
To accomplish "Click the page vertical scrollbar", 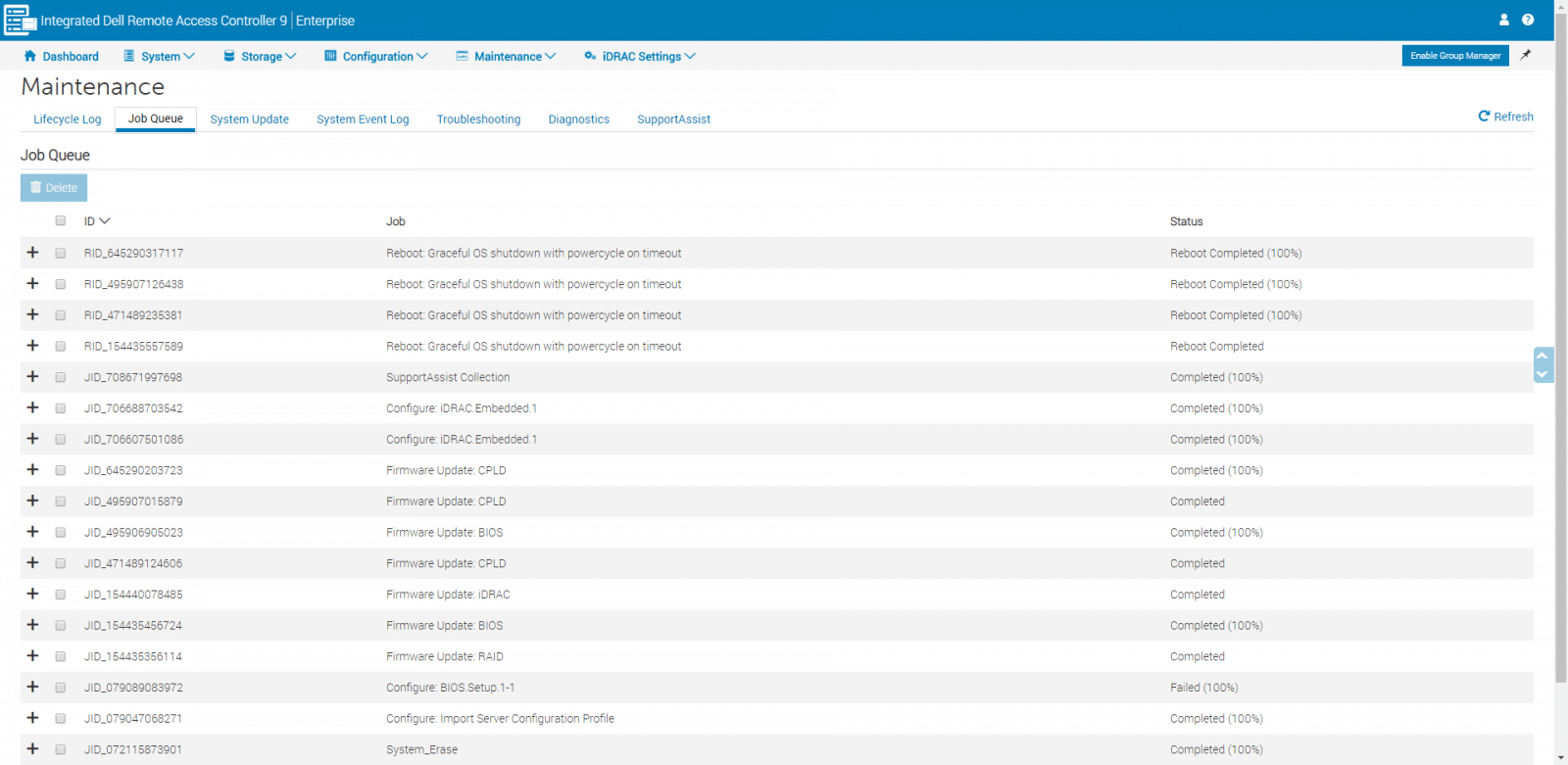I will click(x=1561, y=348).
